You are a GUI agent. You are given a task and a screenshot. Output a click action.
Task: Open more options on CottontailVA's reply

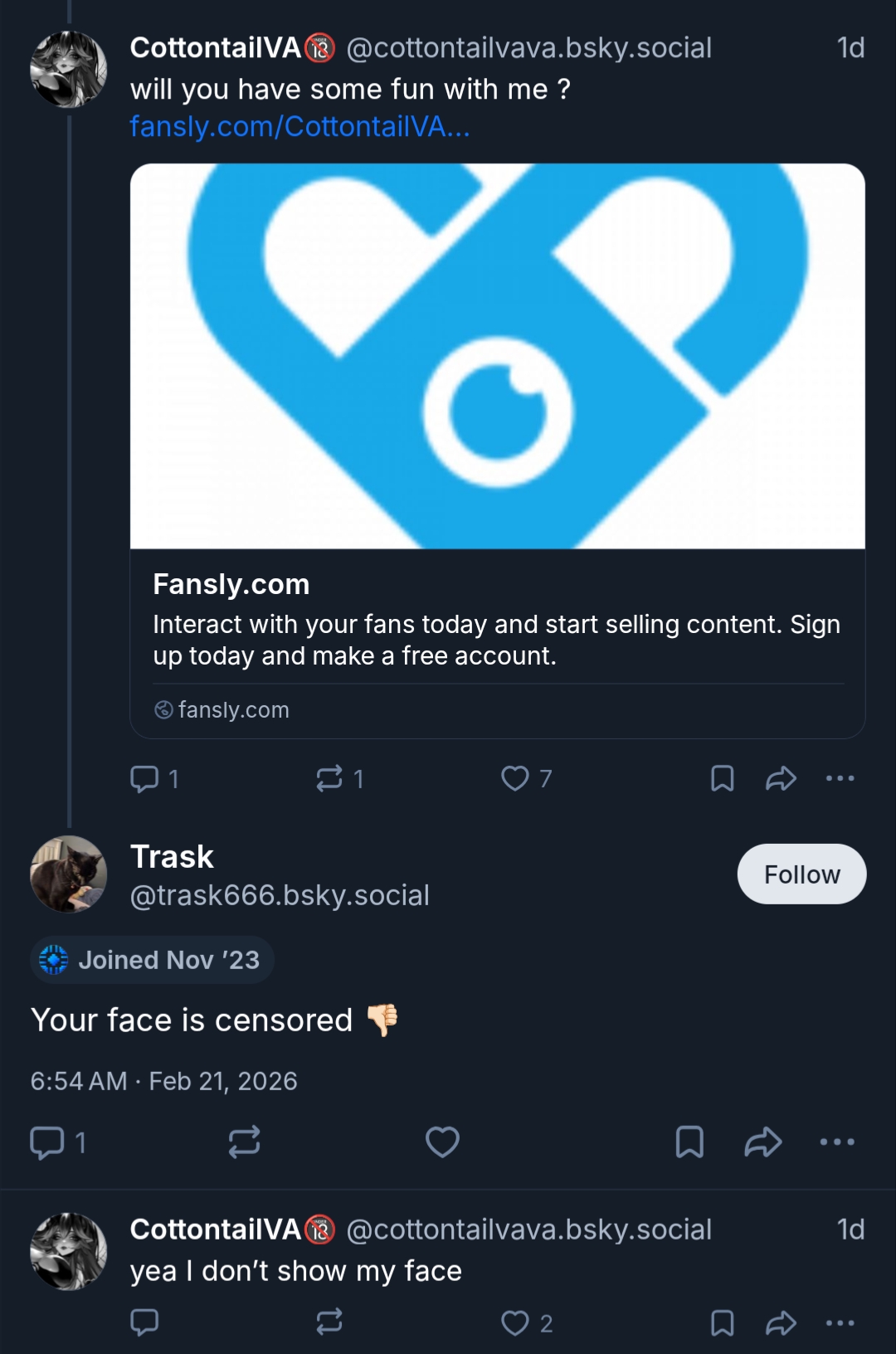point(840,1323)
